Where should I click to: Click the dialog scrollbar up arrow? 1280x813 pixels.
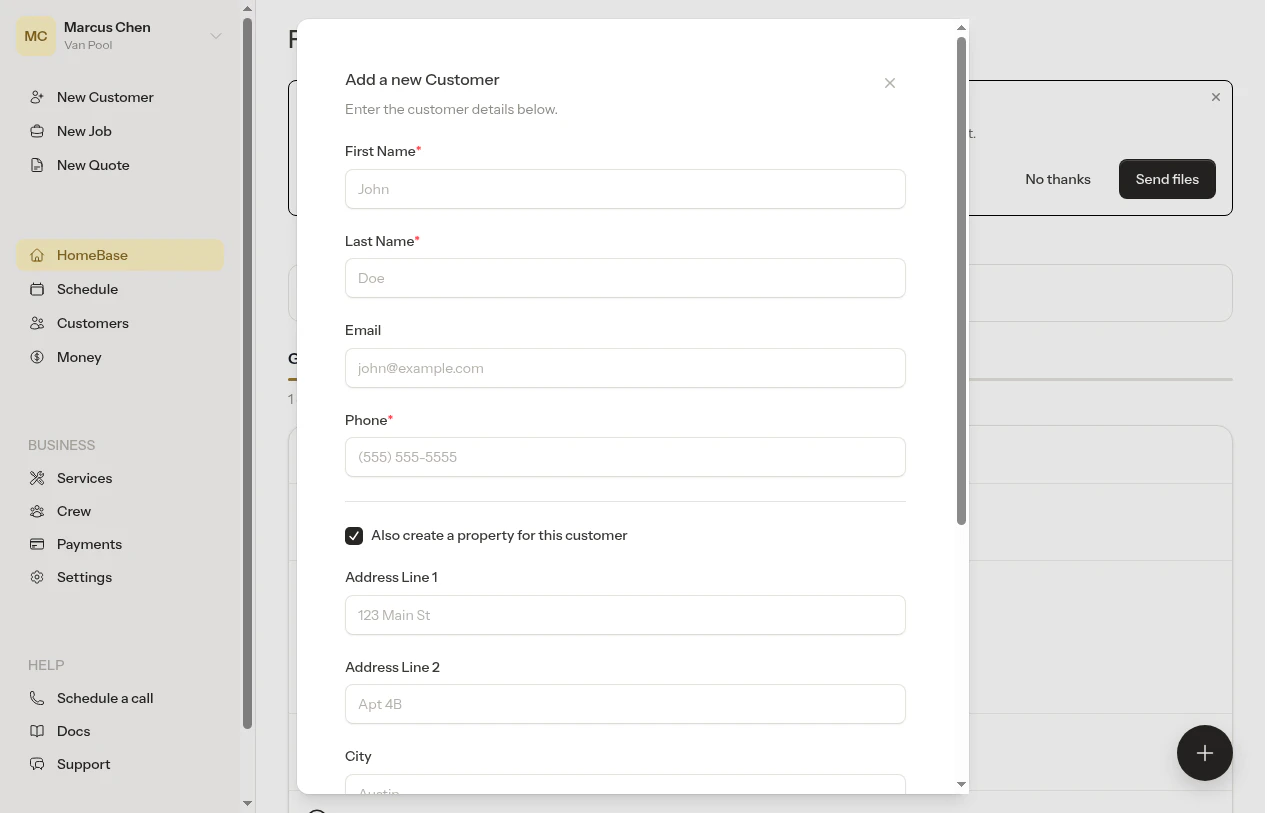[962, 28]
